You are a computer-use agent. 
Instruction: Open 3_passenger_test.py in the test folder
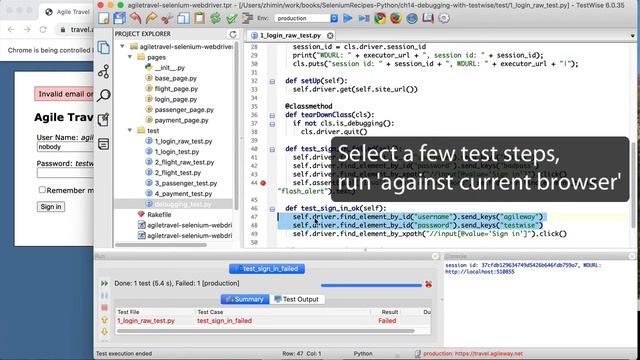point(186,183)
